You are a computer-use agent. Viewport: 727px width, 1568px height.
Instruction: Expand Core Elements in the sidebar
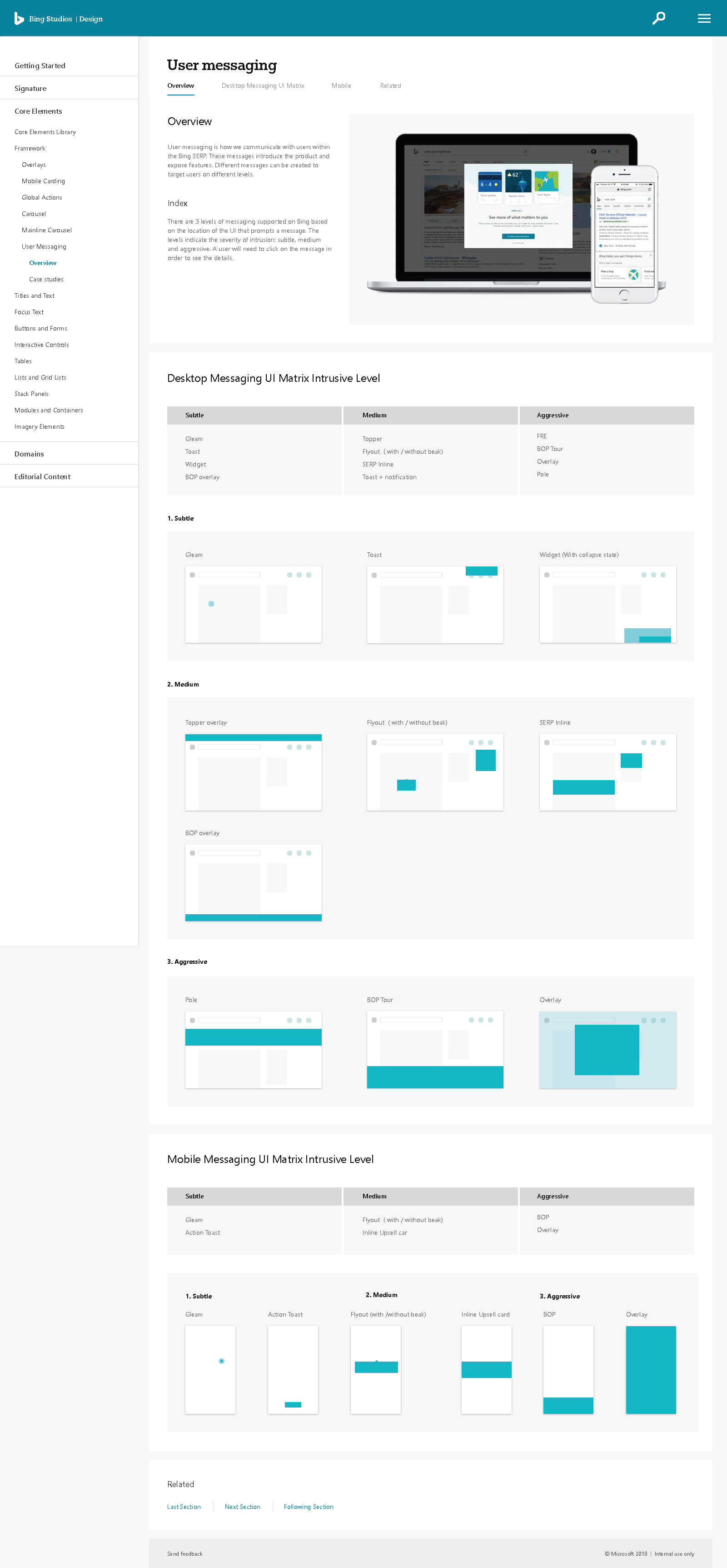click(38, 111)
